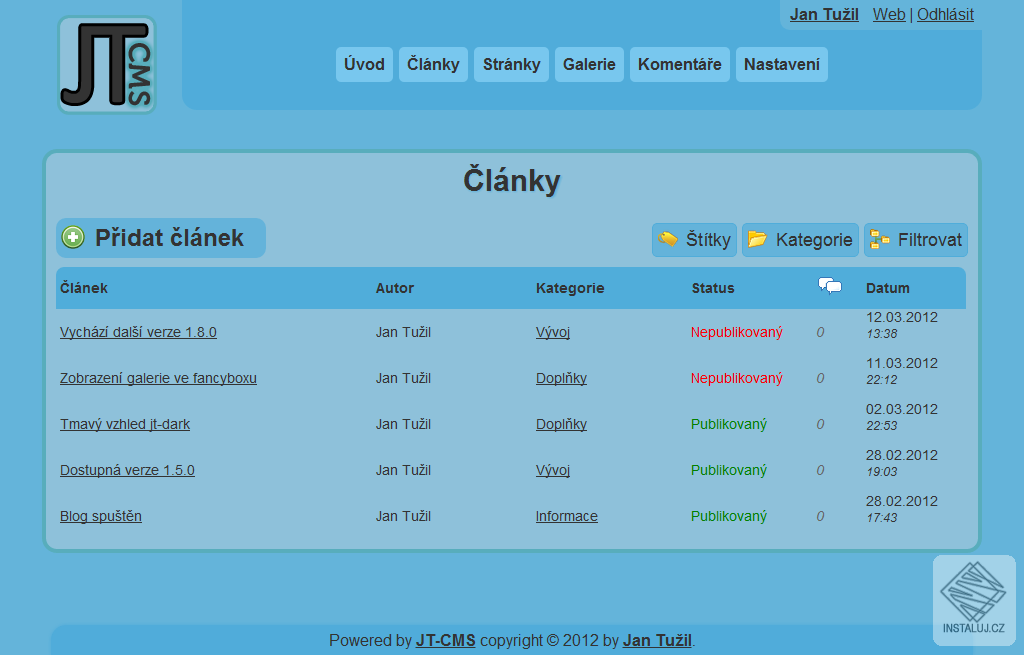Image resolution: width=1024 pixels, height=655 pixels.
Task: Click author Jan Tužil in Blog spuštěn row
Action: [x=403, y=516]
